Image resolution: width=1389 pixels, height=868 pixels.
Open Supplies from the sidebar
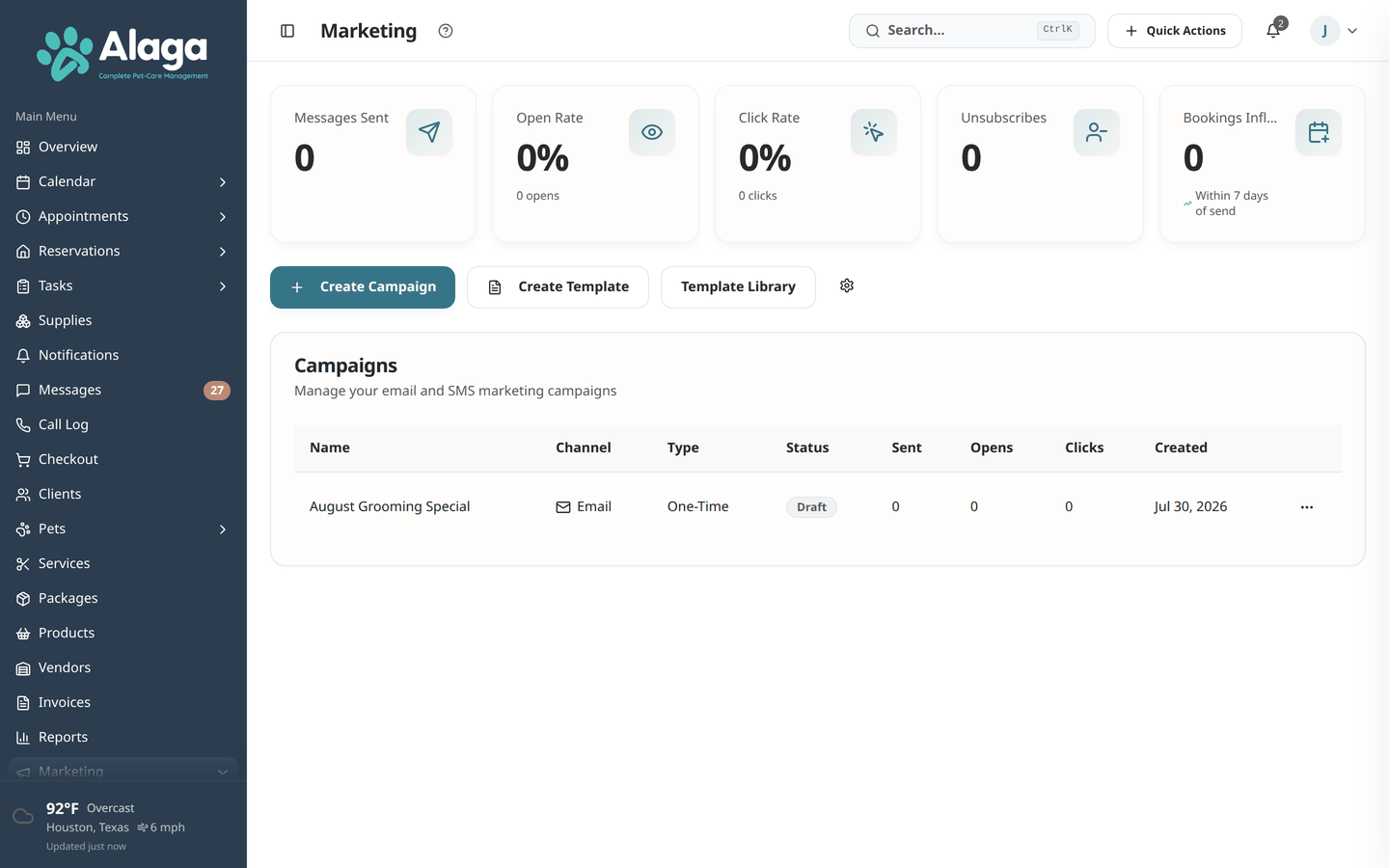coord(123,321)
